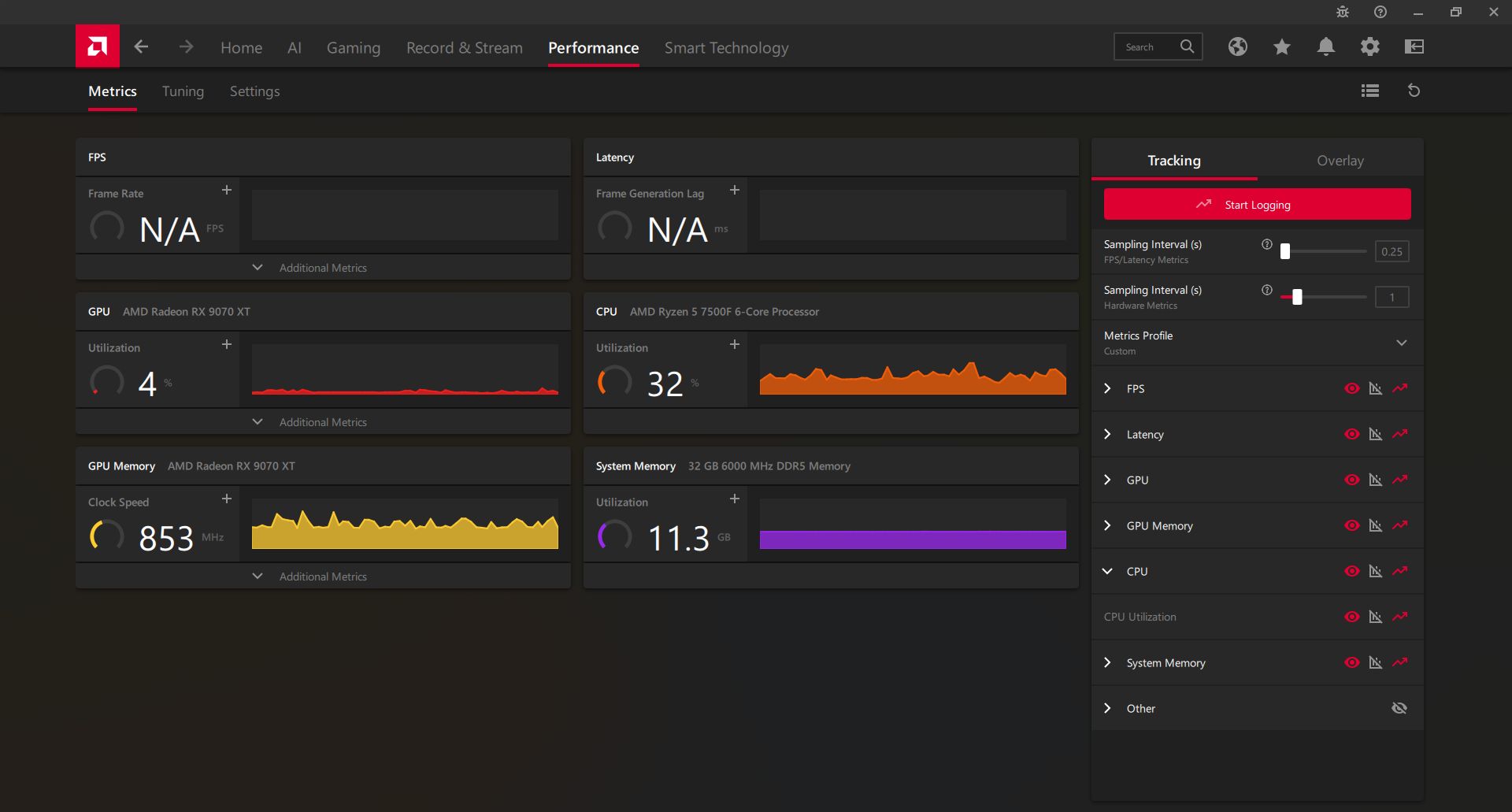Viewport: 1512px width, 812px height.
Task: Click the search magnifier icon
Action: click(x=1187, y=46)
